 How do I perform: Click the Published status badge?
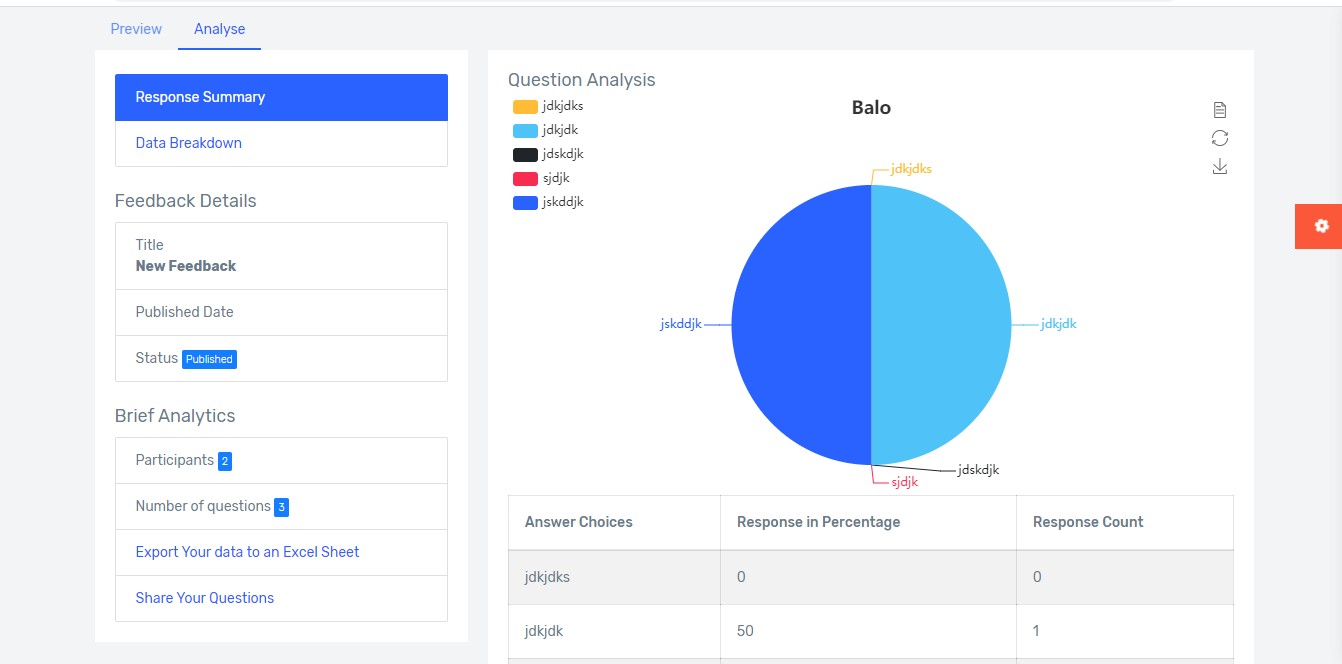pos(209,359)
